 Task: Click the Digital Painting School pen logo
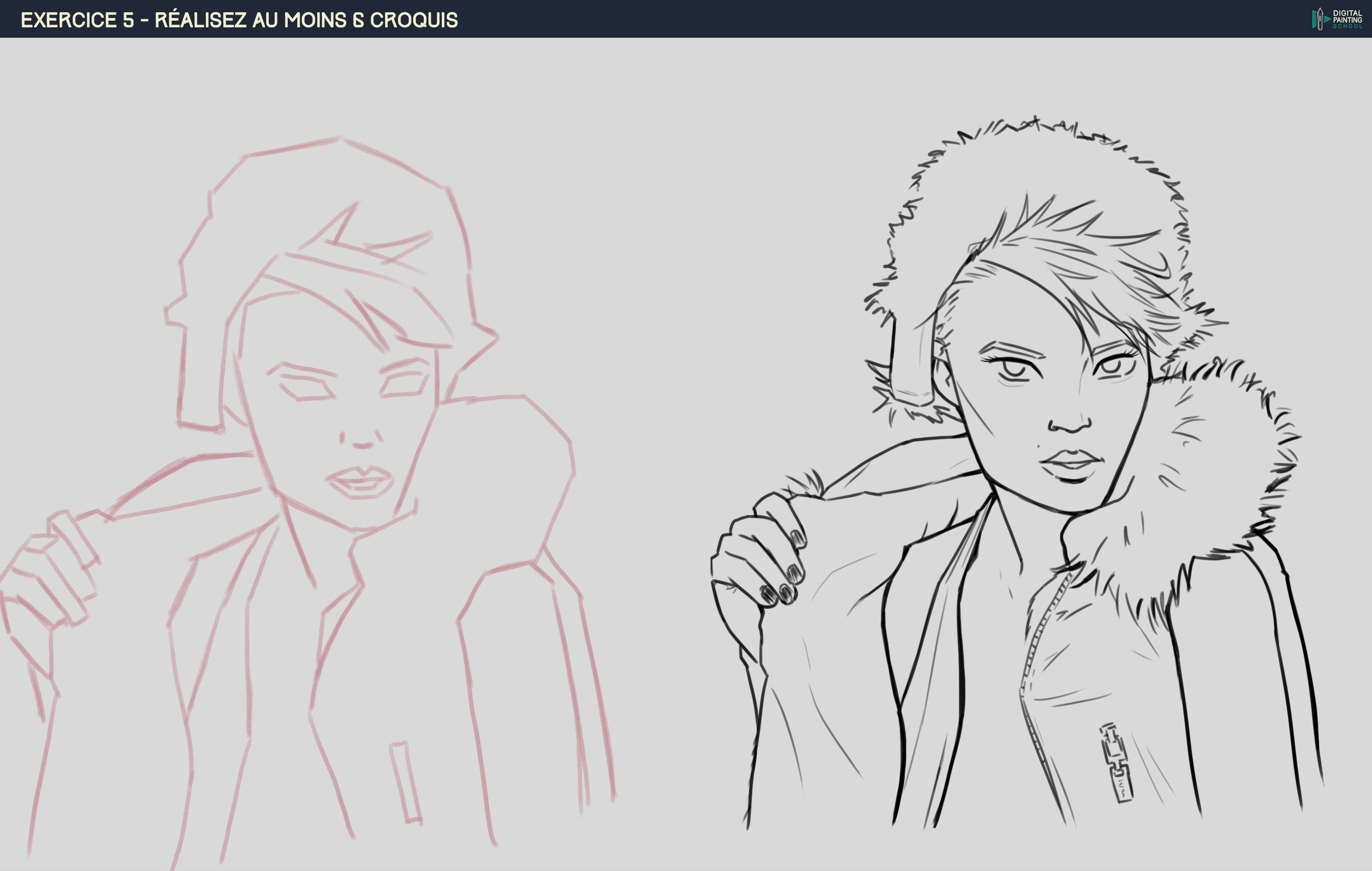[x=1320, y=19]
